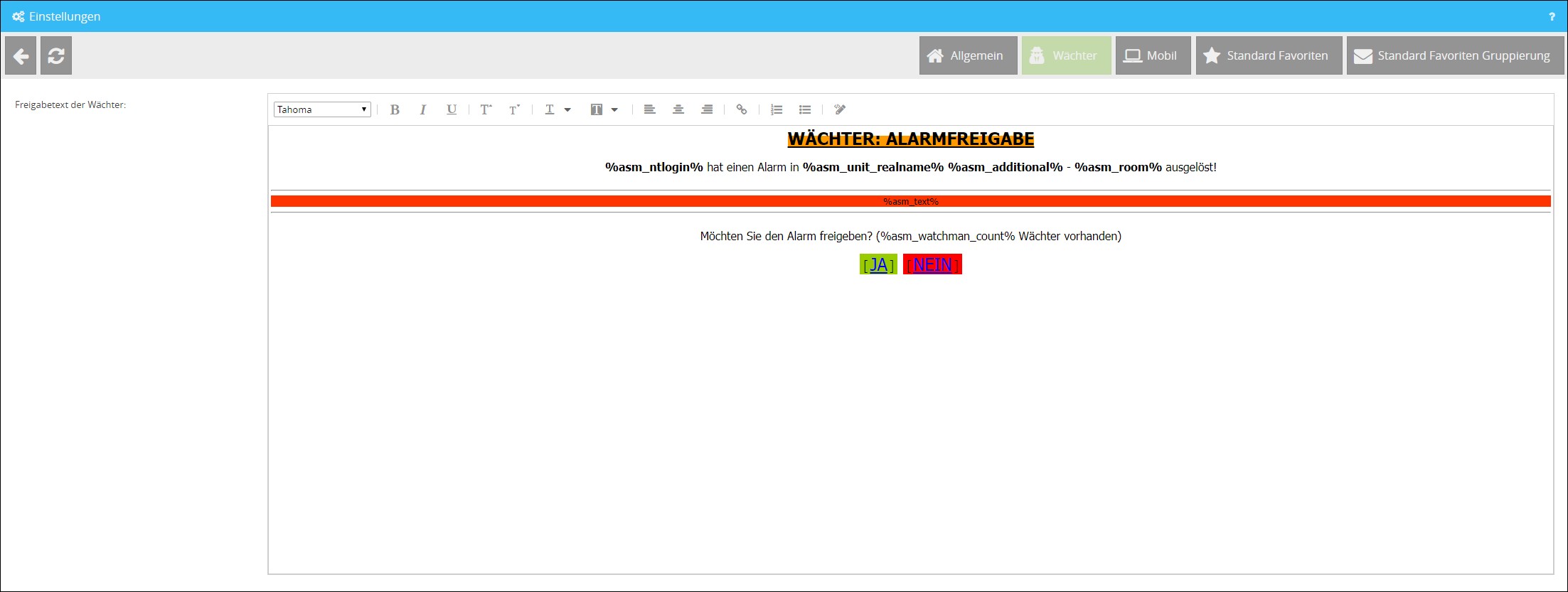This screenshot has height=592, width=1568.
Task: Open the Tahoma font dropdown
Action: 322,109
